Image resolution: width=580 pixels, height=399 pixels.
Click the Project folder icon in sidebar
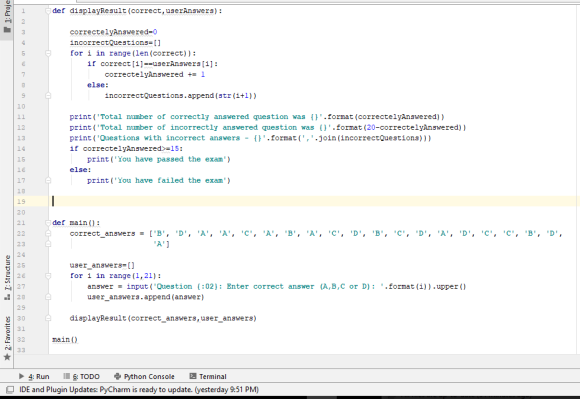pos(7,29)
